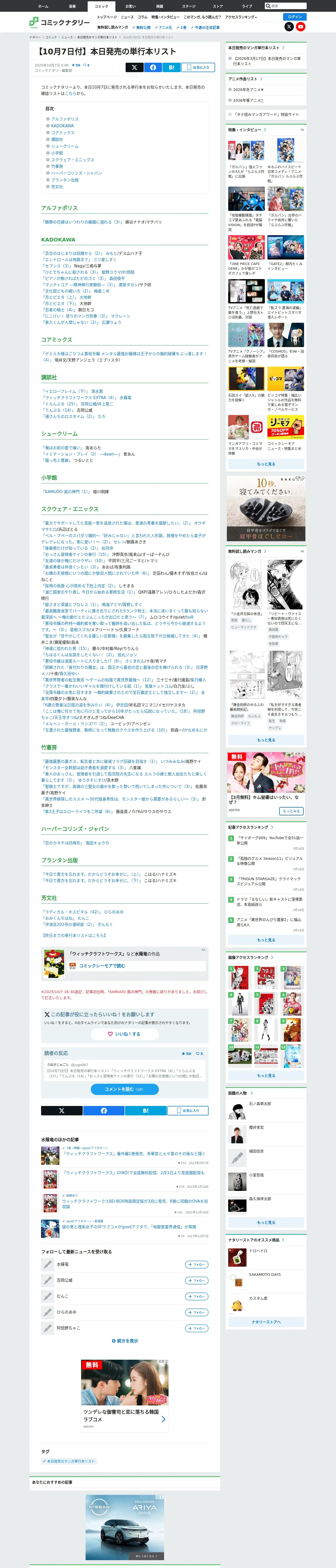Open 今週の注目記事 tag link in header
This screenshot has width=336, height=1568.
click(205, 27)
